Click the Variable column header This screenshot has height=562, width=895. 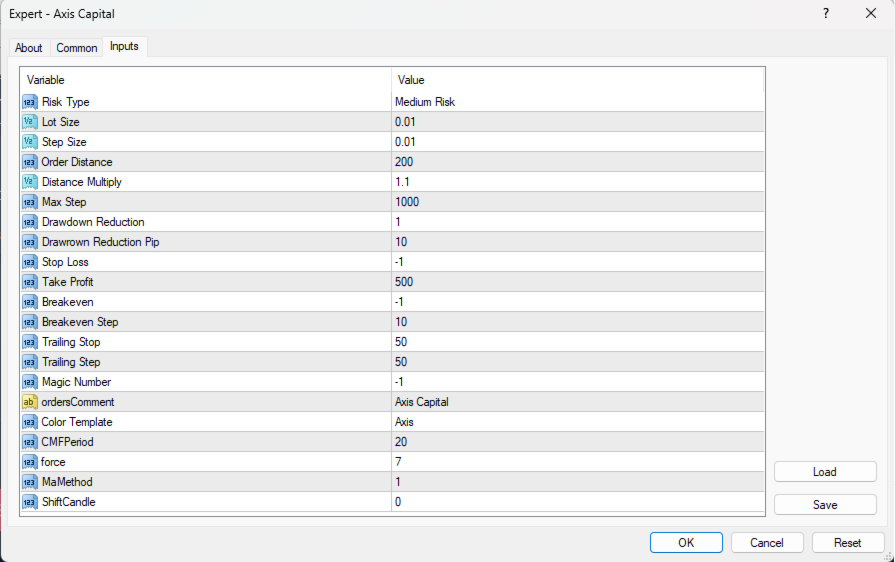pos(205,80)
